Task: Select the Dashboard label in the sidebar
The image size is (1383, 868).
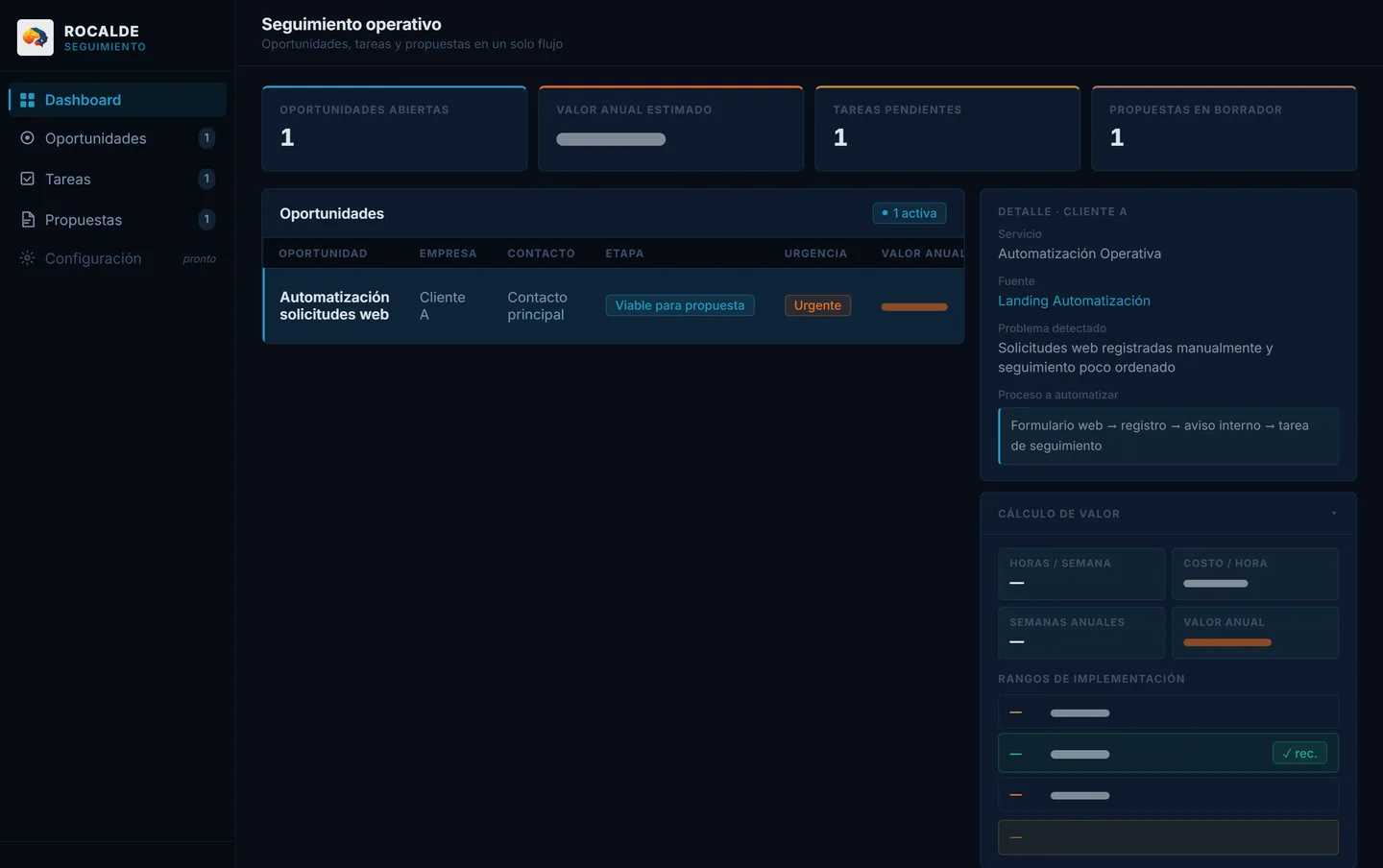Action: coord(83,100)
